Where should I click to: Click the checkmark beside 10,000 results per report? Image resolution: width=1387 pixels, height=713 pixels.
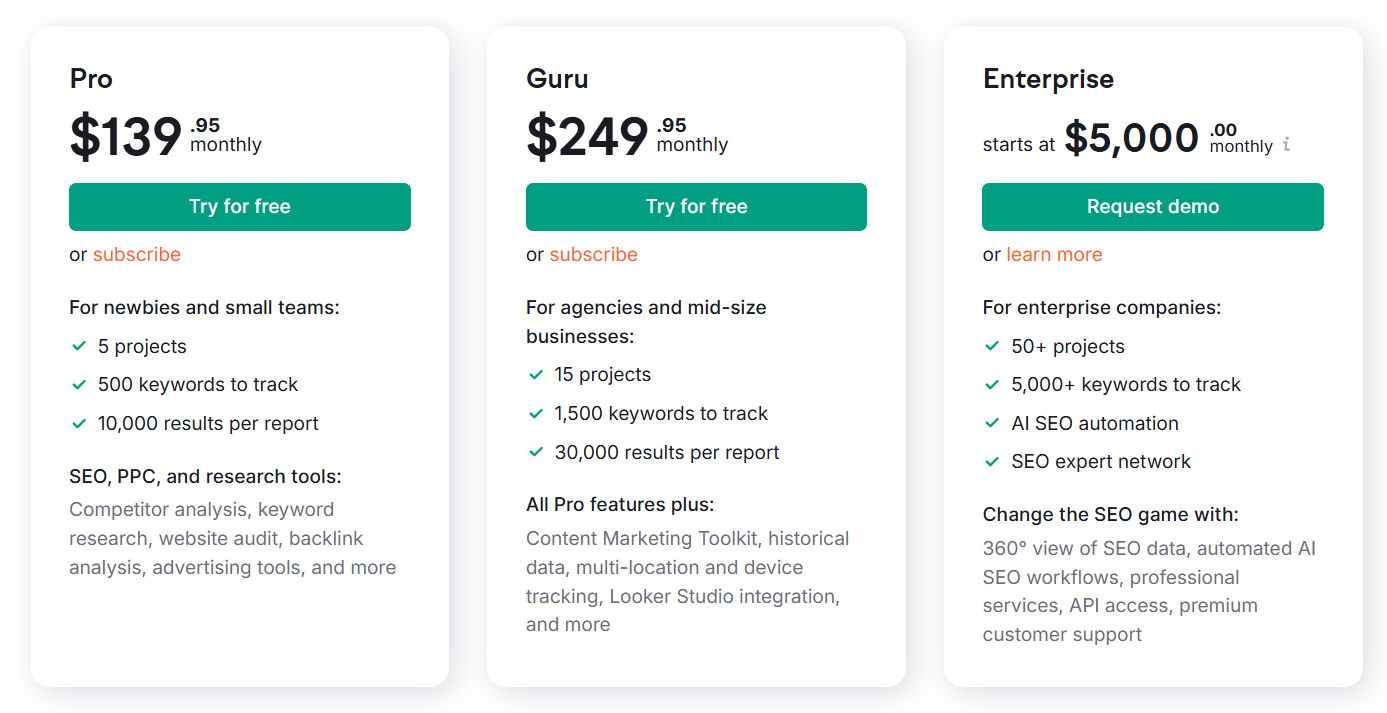click(79, 423)
